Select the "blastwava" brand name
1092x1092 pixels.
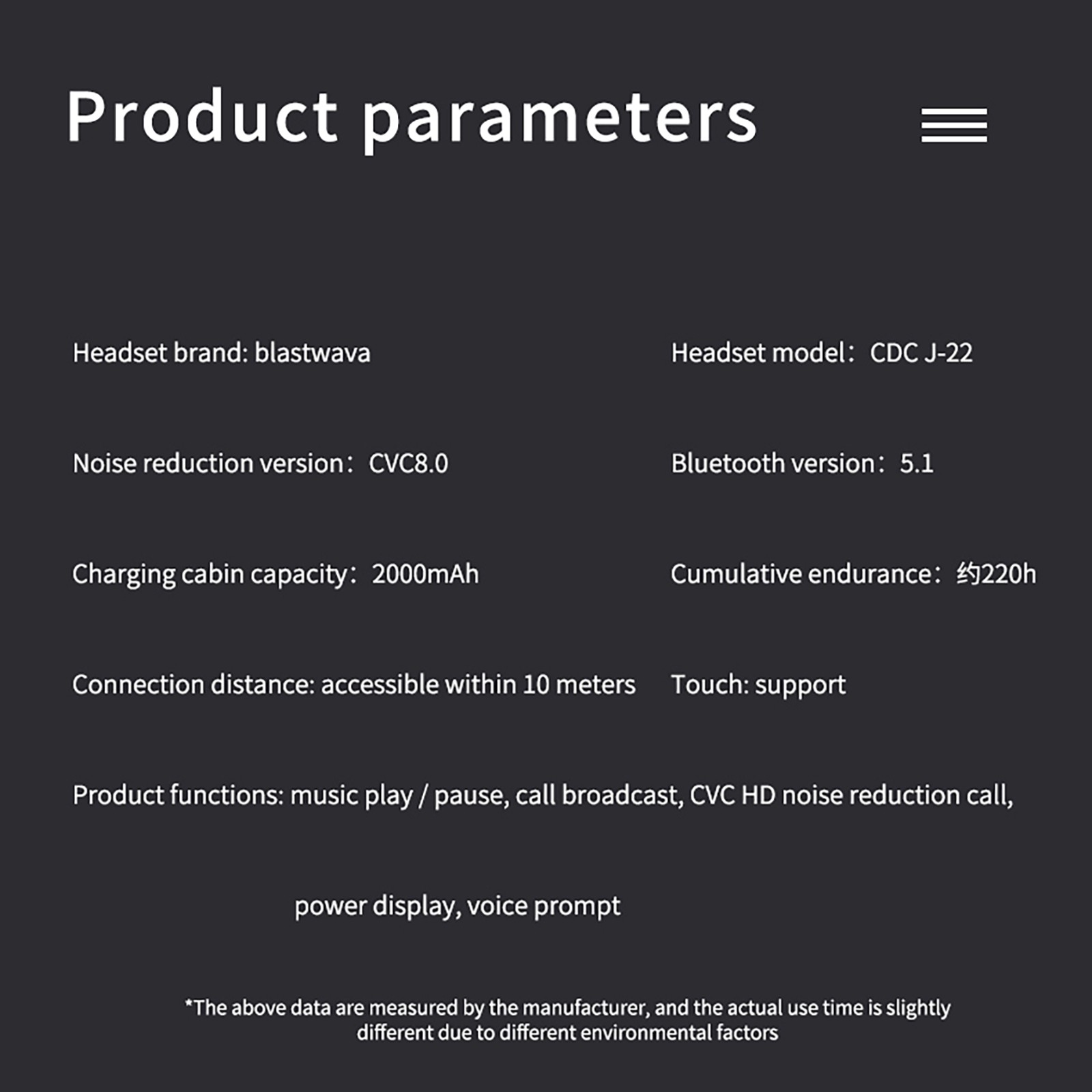pos(313,353)
